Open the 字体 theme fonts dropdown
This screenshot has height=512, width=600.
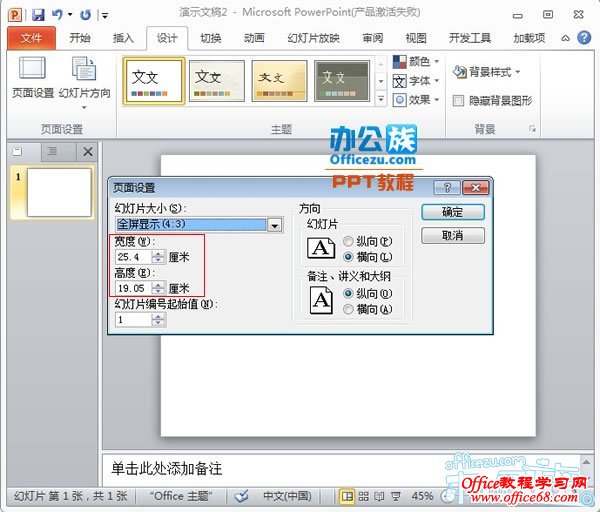(x=416, y=81)
